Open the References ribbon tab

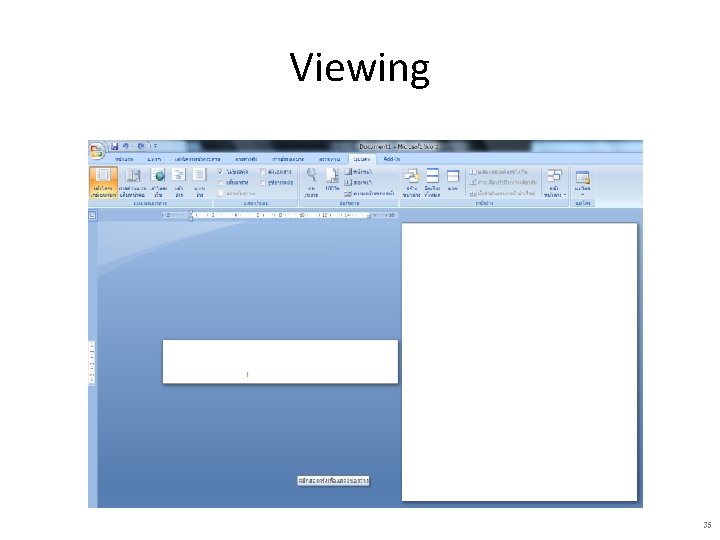246,159
